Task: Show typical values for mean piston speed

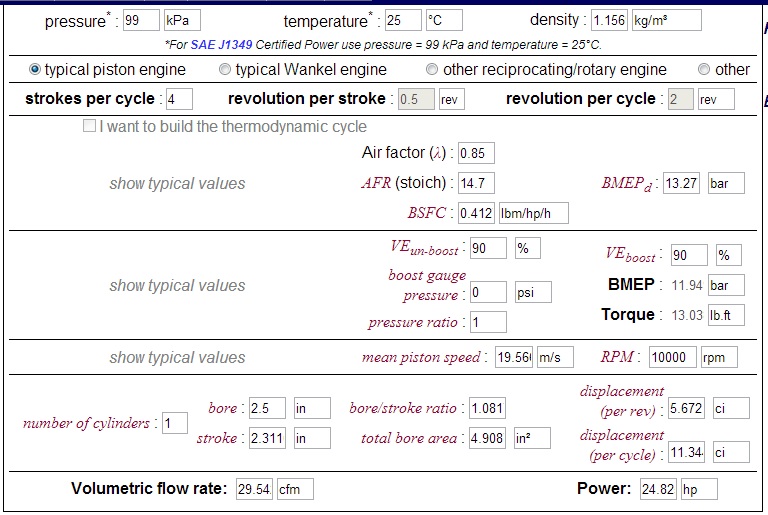Action: click(x=177, y=358)
